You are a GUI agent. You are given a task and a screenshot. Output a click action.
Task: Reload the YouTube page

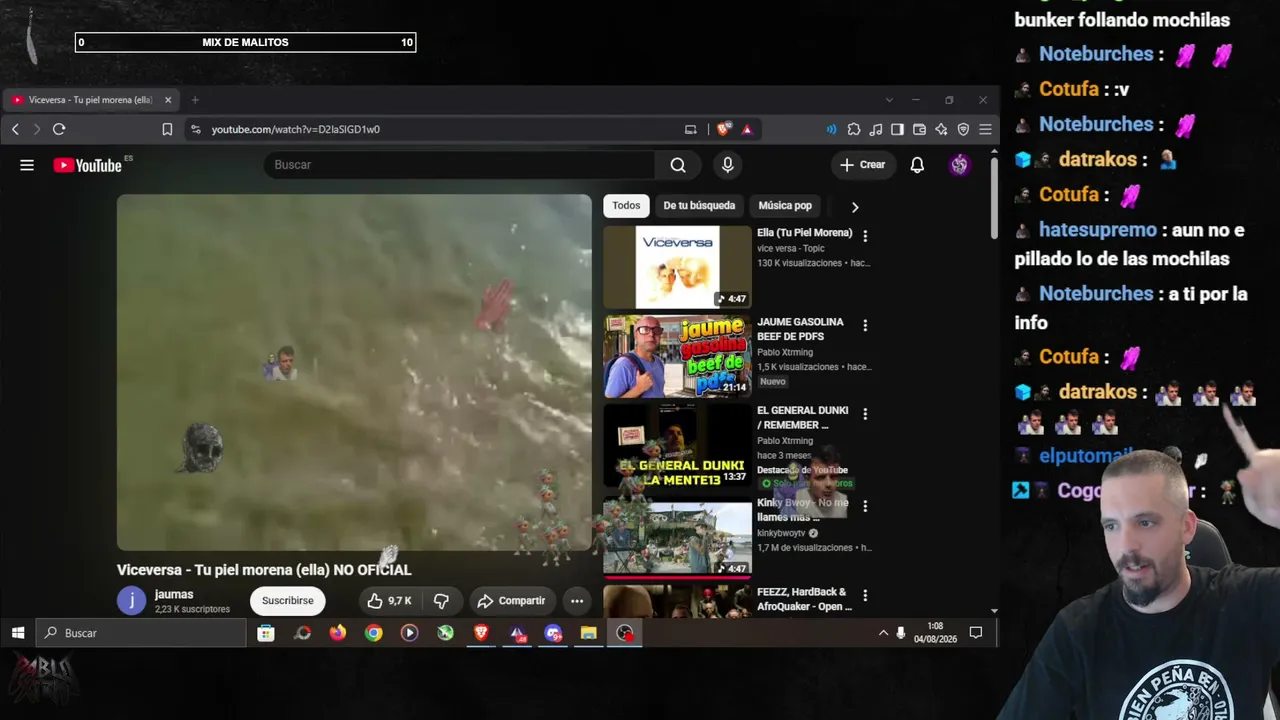point(59,129)
